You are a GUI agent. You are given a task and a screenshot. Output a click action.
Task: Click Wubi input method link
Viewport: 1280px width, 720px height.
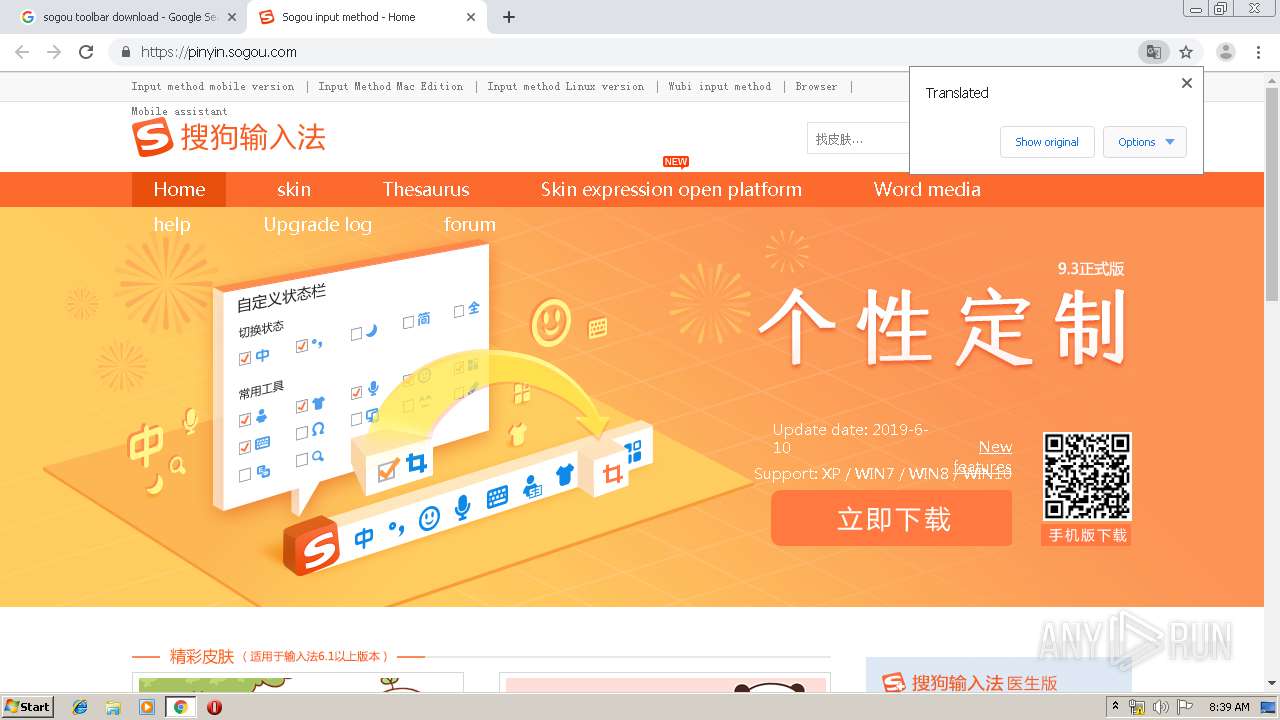point(720,86)
